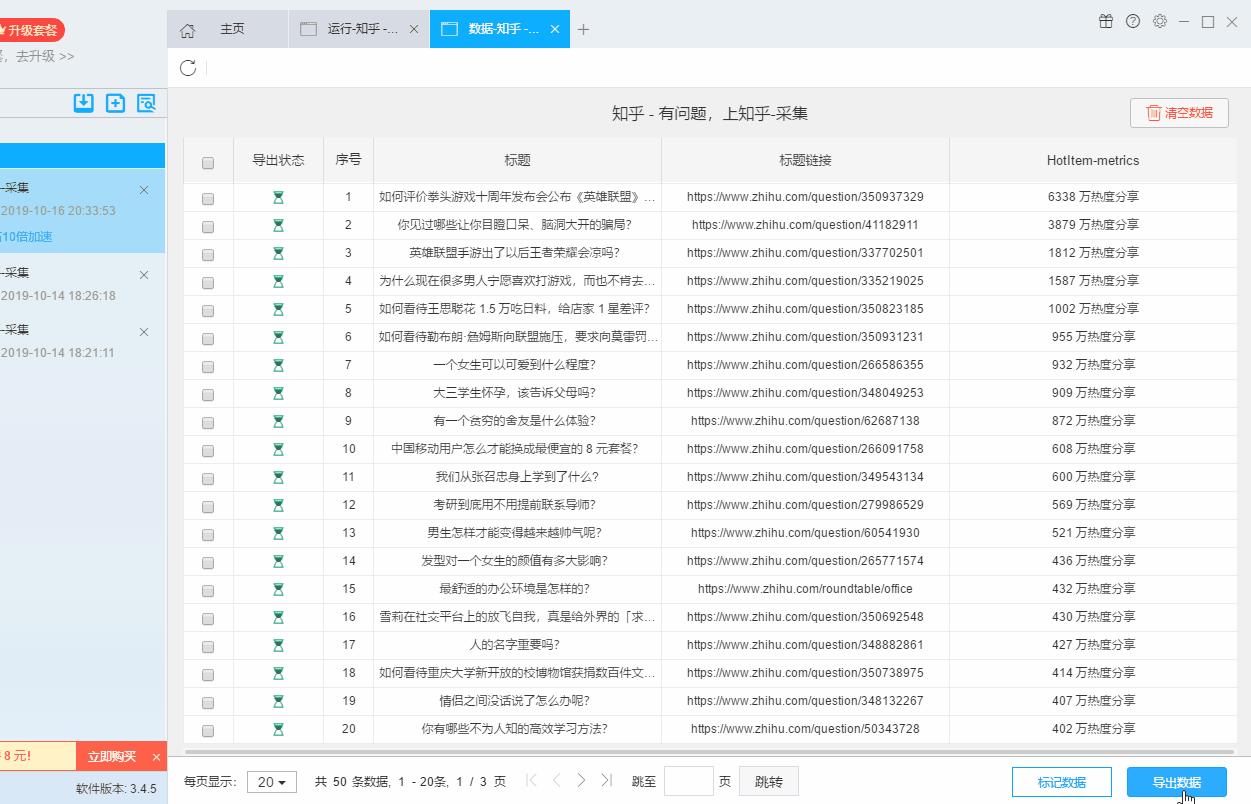This screenshot has height=804, width=1251.
Task: Click the 立即购买 button
Action: pos(111,757)
